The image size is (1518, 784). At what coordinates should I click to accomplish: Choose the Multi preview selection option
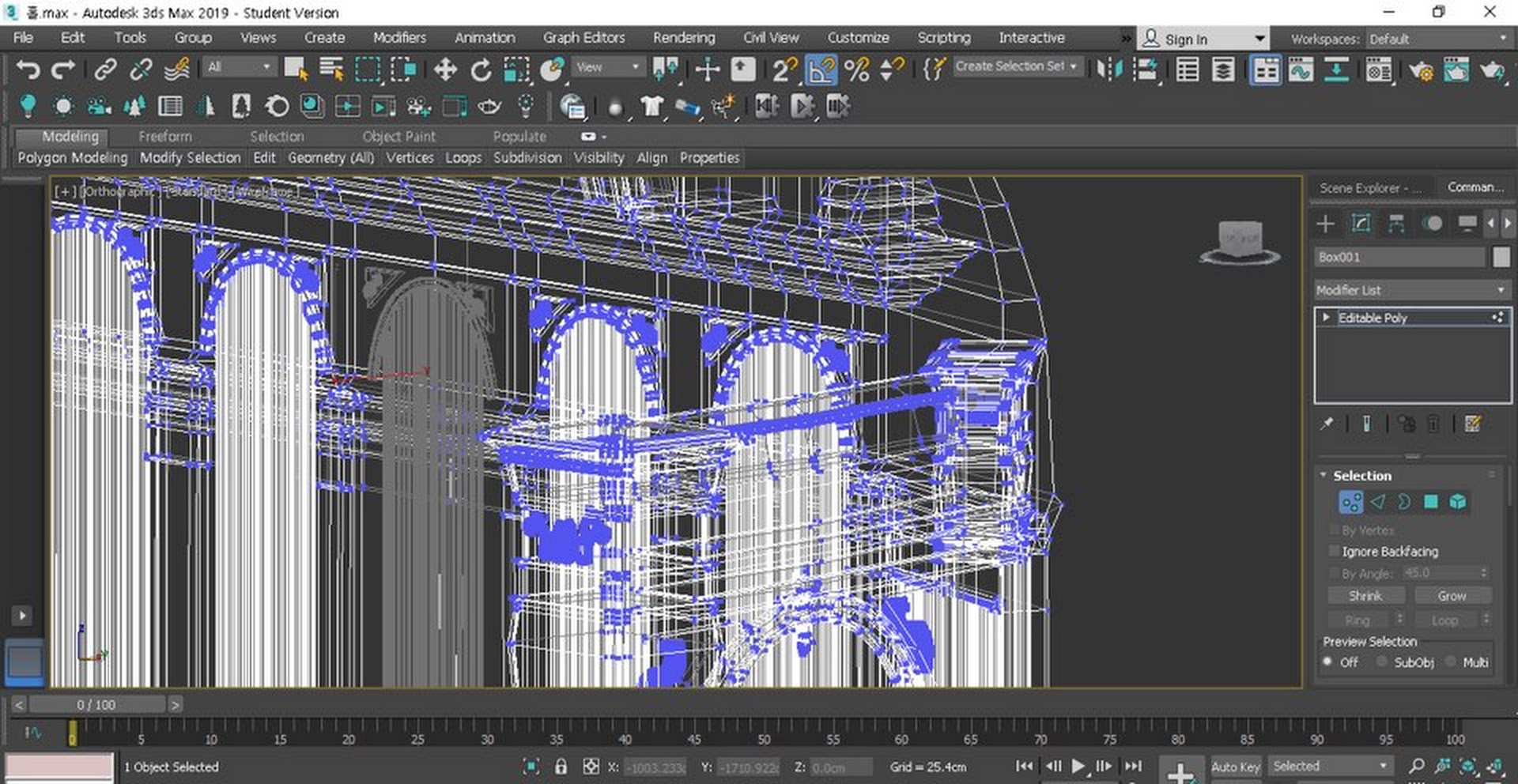point(1450,662)
